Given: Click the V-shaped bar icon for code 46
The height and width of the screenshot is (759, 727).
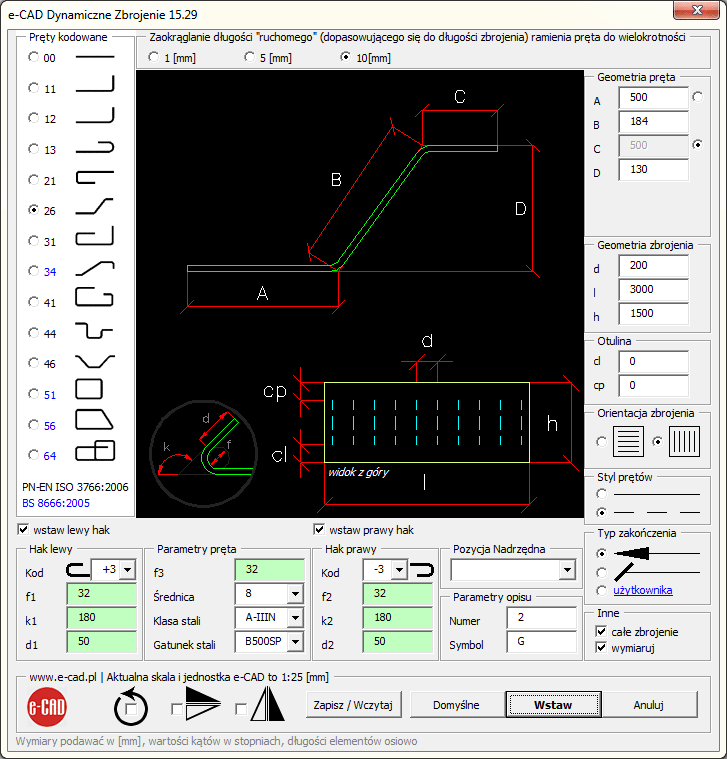Looking at the screenshot, I should pos(95,361).
